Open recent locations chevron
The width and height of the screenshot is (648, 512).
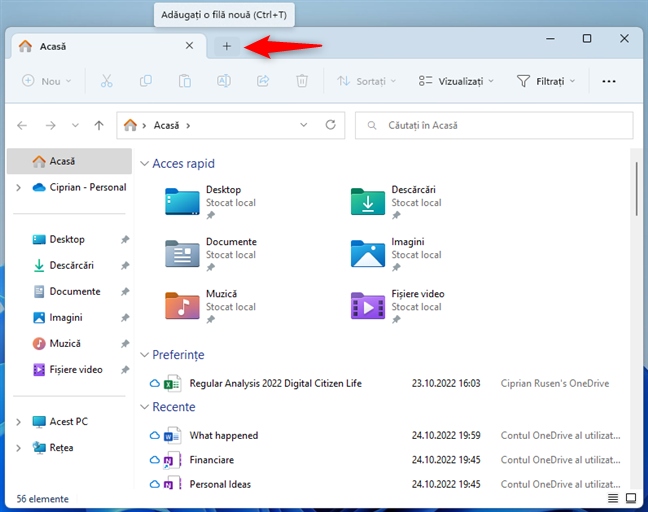click(x=75, y=125)
